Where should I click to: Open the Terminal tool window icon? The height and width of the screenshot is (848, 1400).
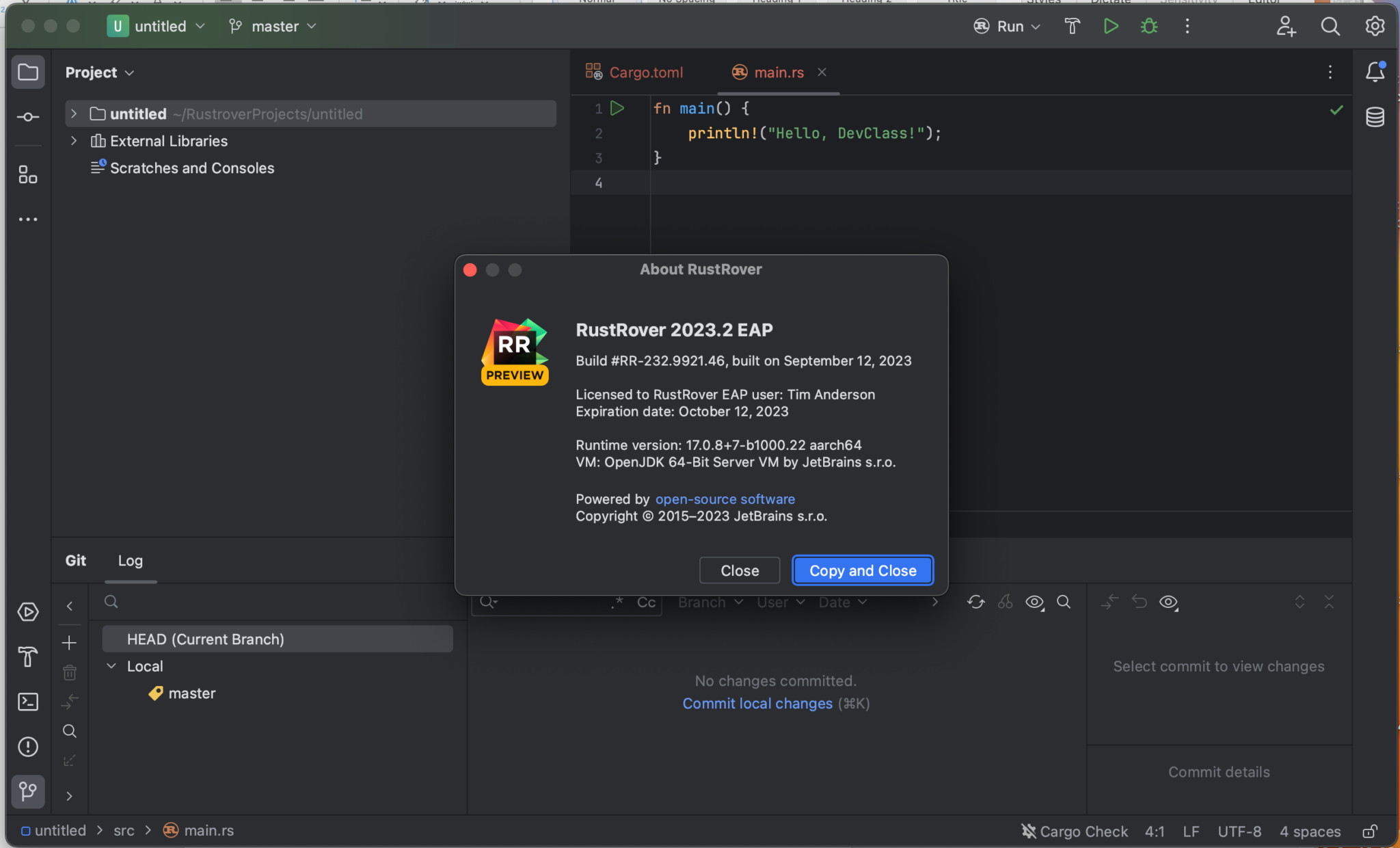pos(28,702)
